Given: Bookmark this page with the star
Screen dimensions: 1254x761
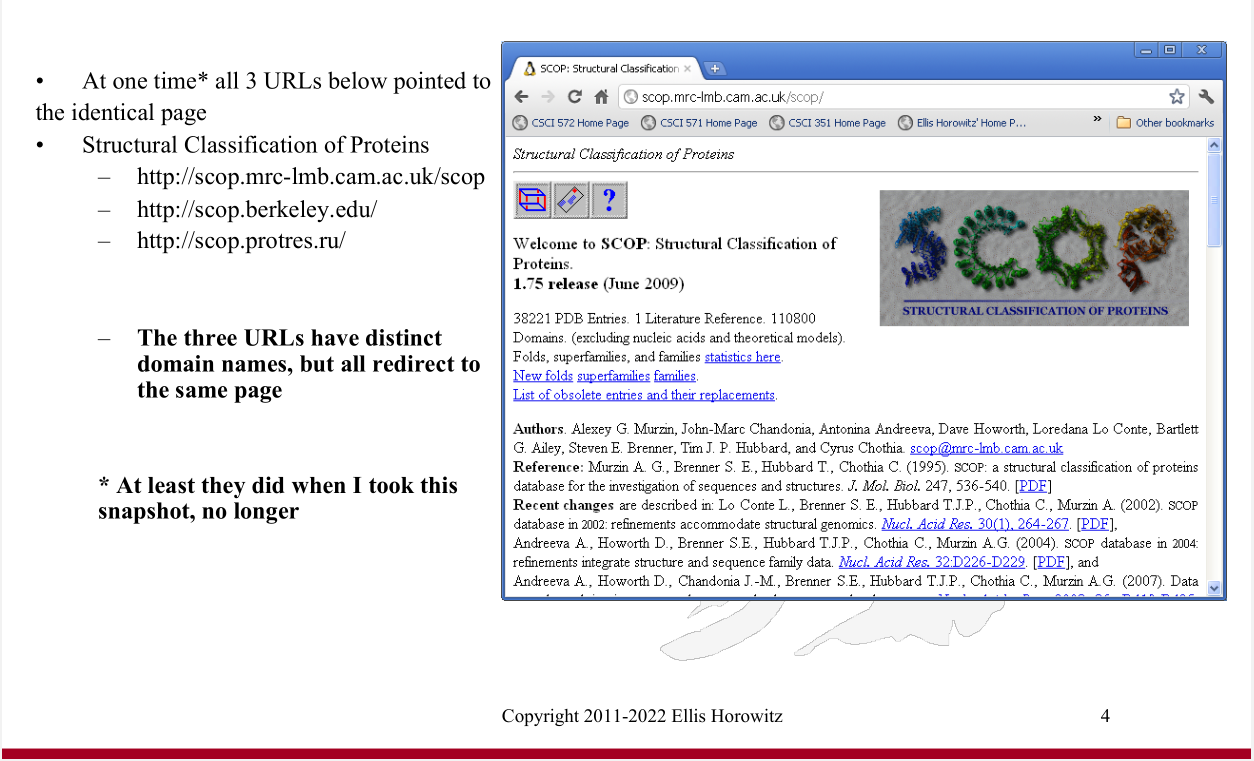Looking at the screenshot, I should coord(1176,97).
